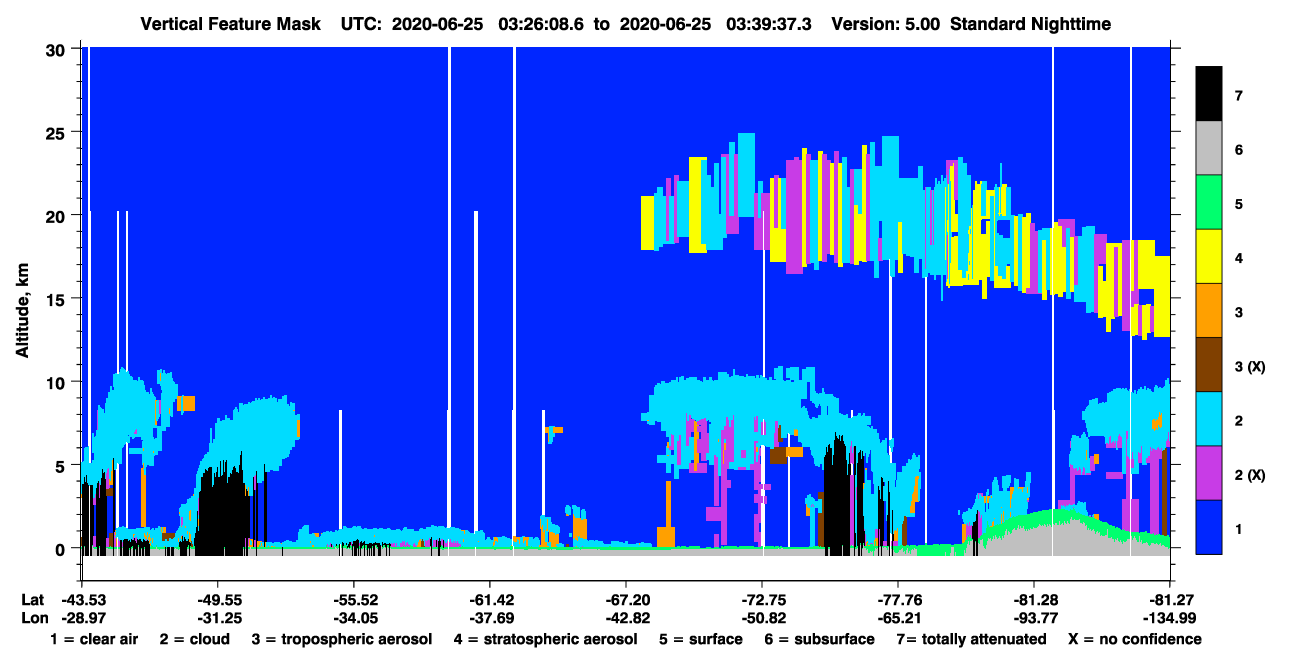Viewport: 1300px width, 667px height.
Task: Click the gray subsurface legend swatch
Action: pyautogui.click(x=1209, y=149)
